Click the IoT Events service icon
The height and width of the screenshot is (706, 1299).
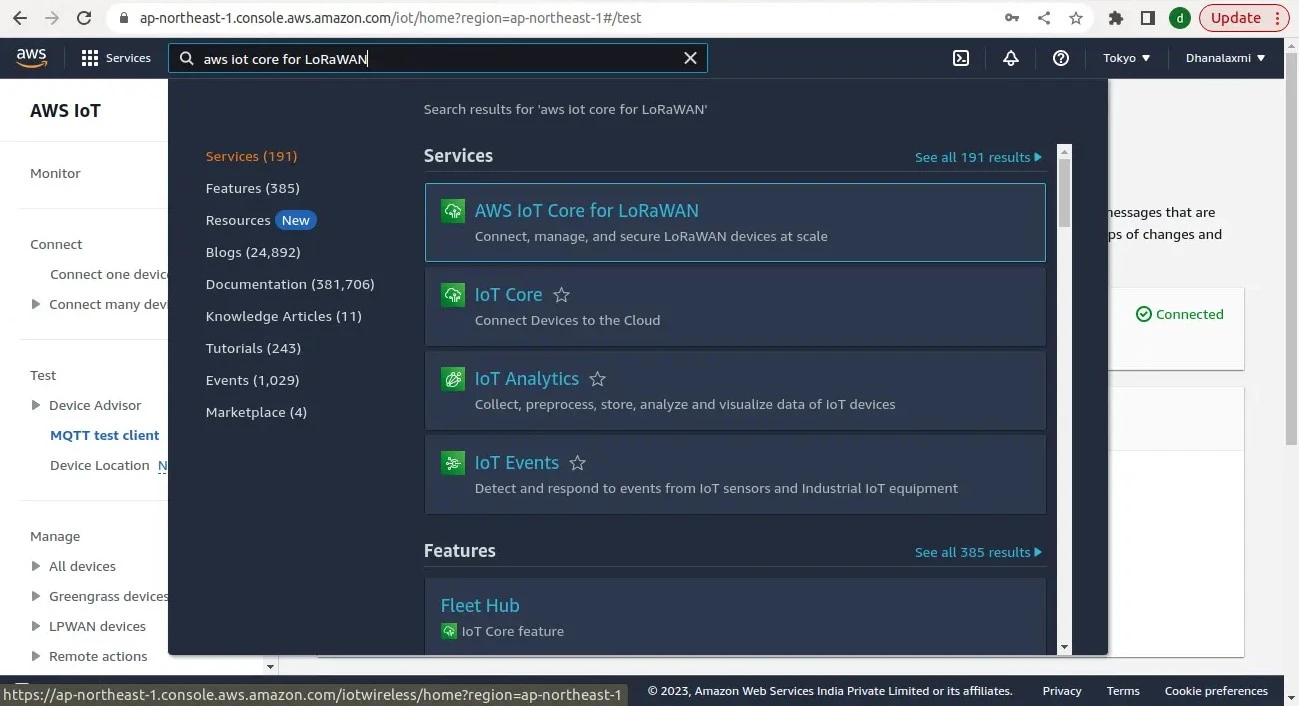tap(453, 463)
